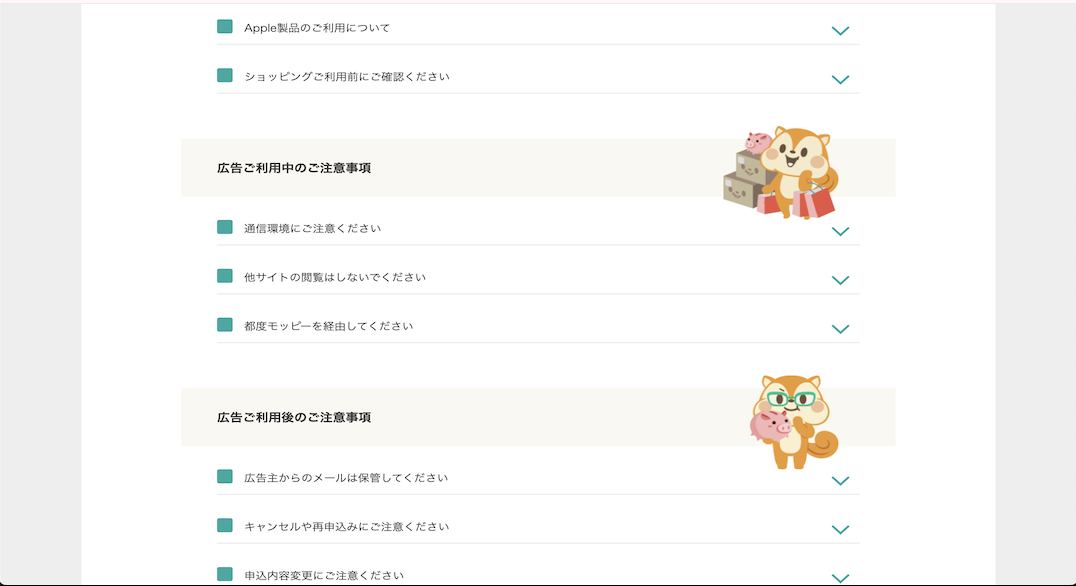Expand 広告主からのメールは保管してください chevron

[x=840, y=481]
